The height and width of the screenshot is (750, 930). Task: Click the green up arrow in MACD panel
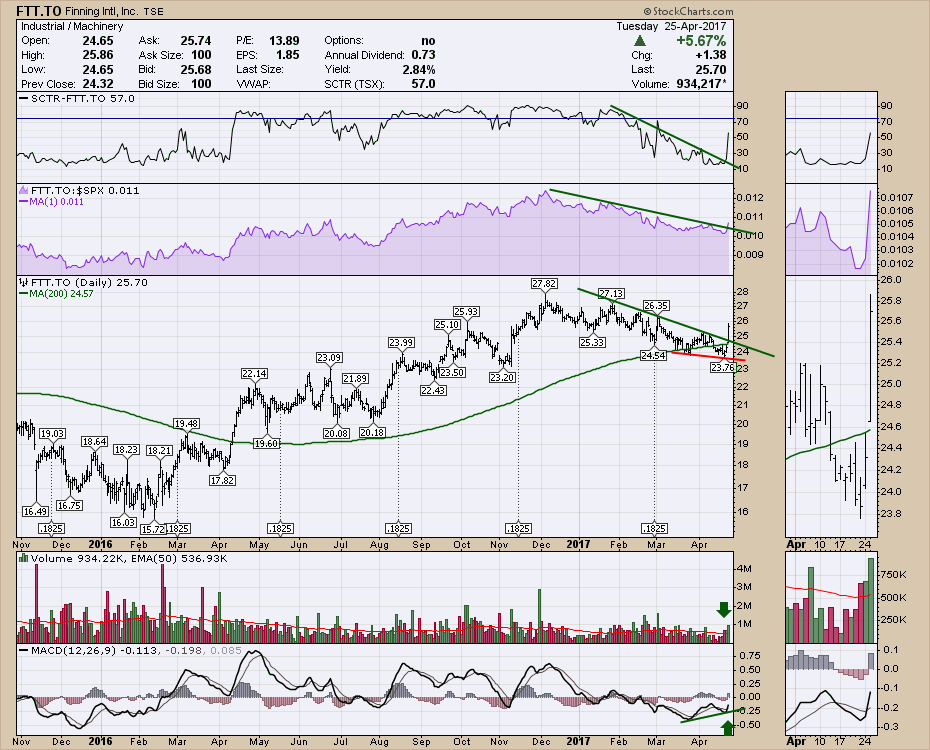(x=728, y=729)
